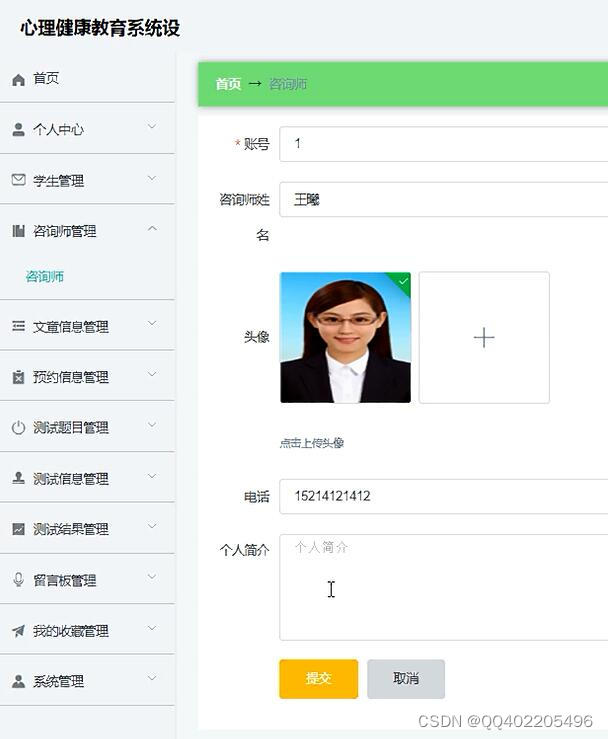Expand the 个人中心 chevron
This screenshot has width=608, height=739.
152,126
